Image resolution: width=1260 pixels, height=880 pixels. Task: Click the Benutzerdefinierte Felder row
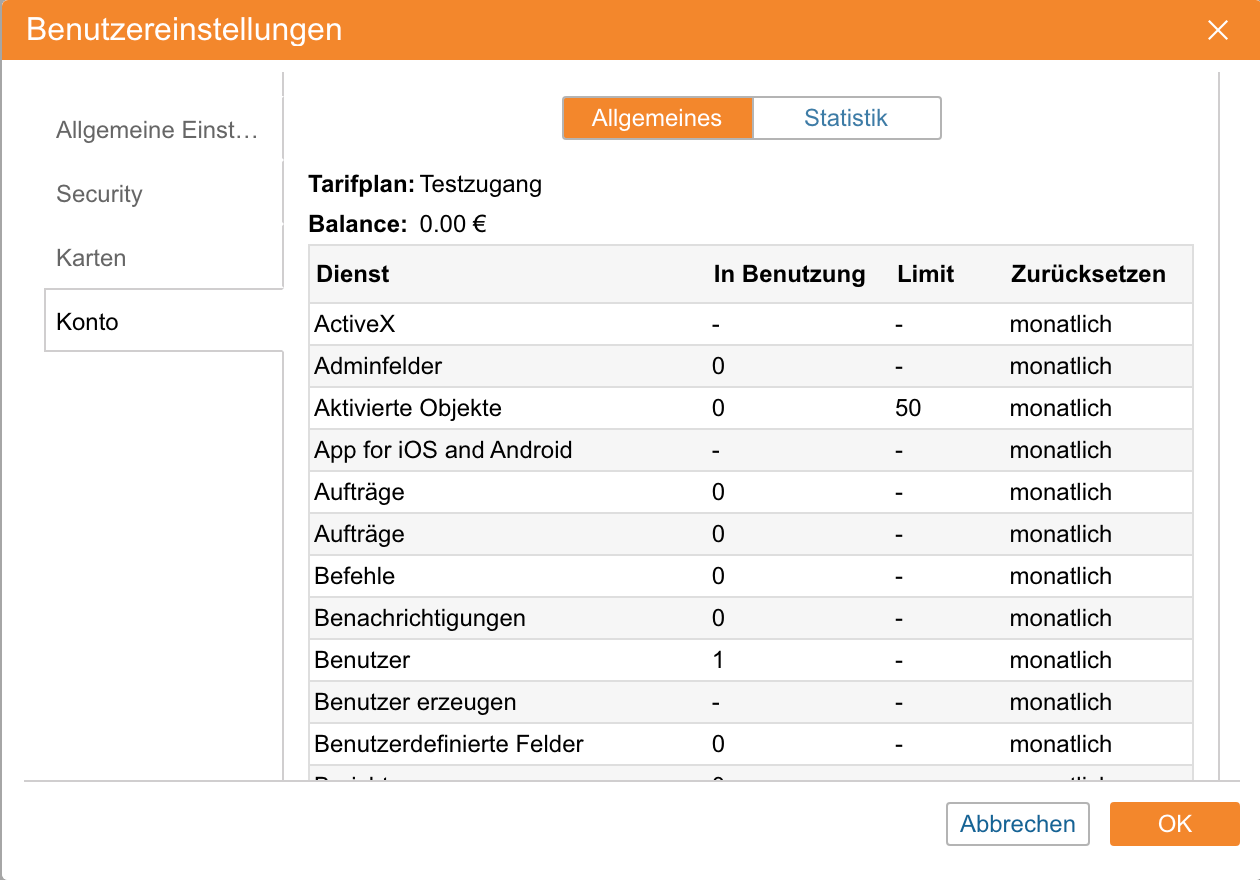449,744
